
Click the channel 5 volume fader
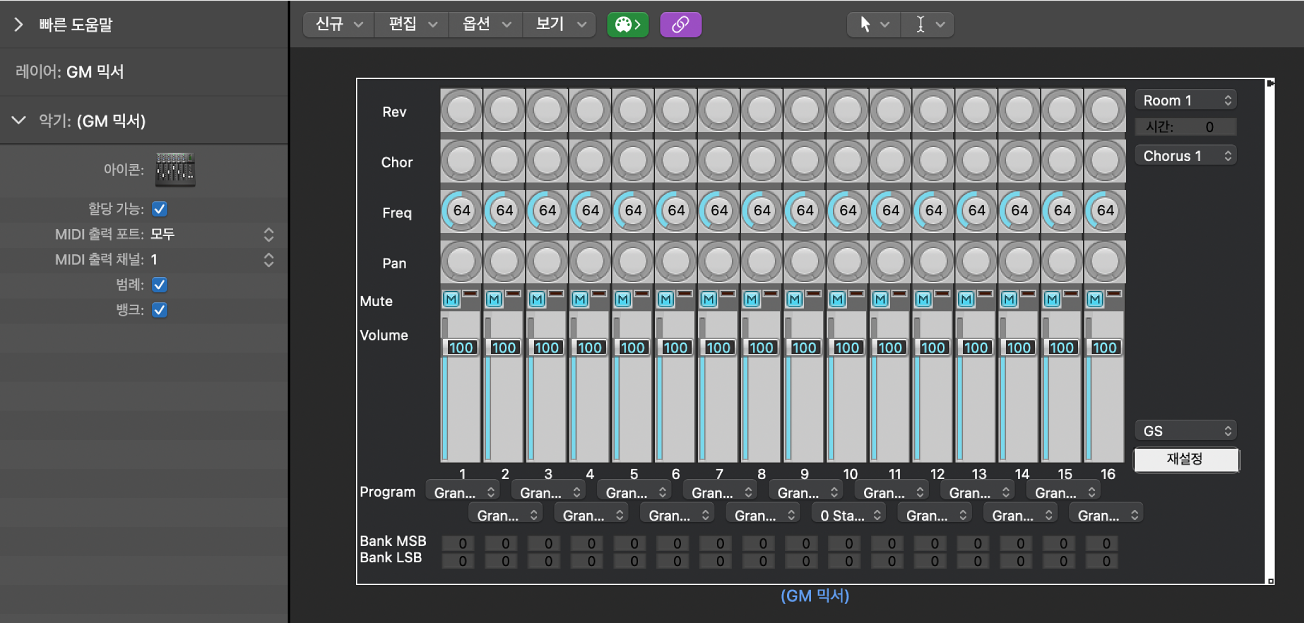[x=632, y=348]
